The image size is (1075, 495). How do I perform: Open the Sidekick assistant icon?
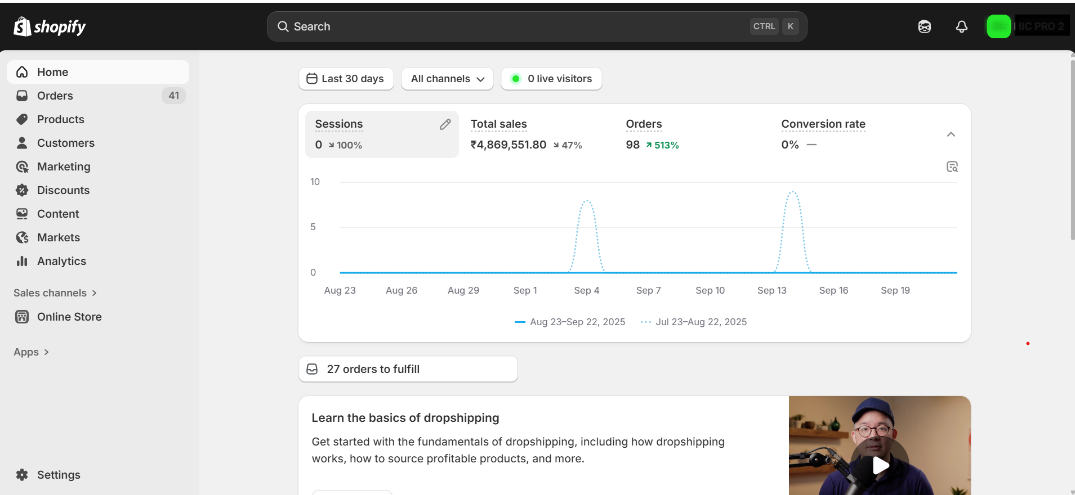pyautogui.click(x=924, y=27)
